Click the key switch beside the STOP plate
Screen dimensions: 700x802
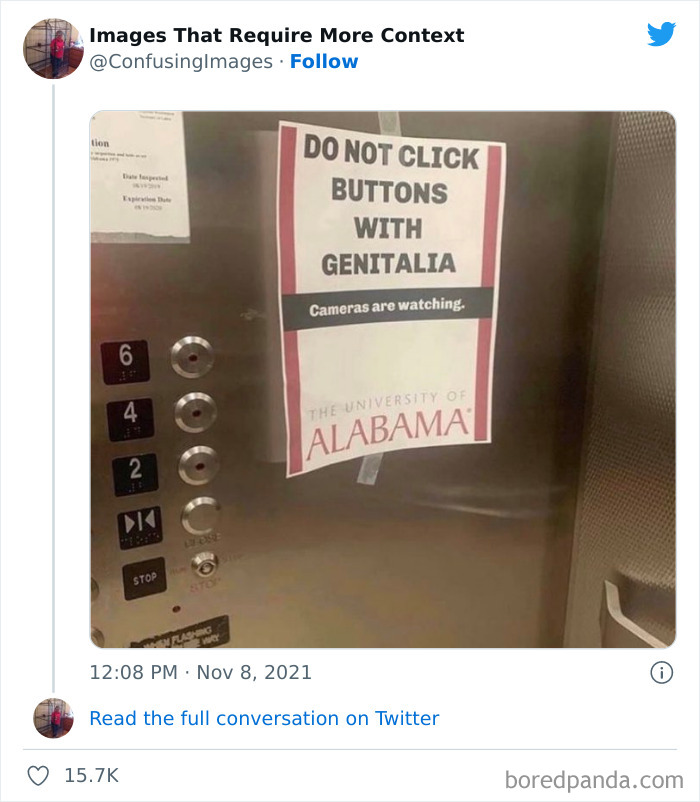click(x=205, y=565)
